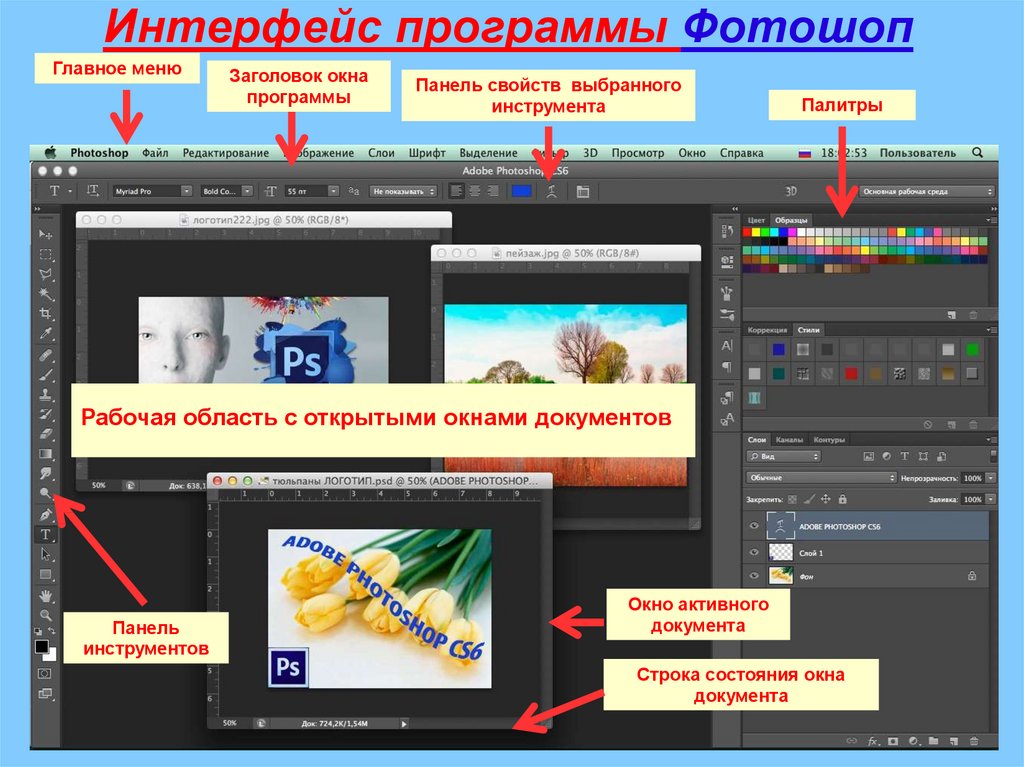Select the Rectangle shape tool
The width and height of the screenshot is (1024, 767).
point(45,575)
